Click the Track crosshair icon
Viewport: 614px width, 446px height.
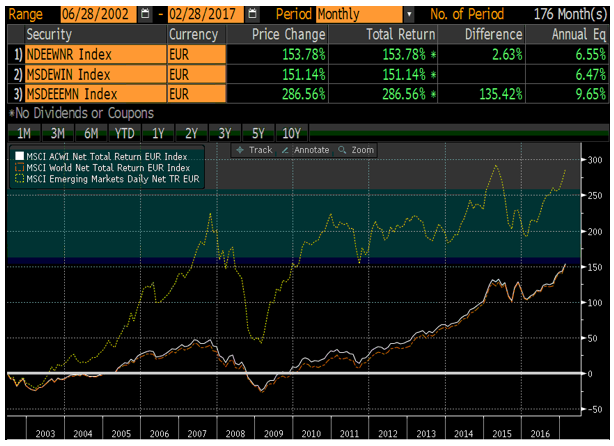(x=240, y=150)
